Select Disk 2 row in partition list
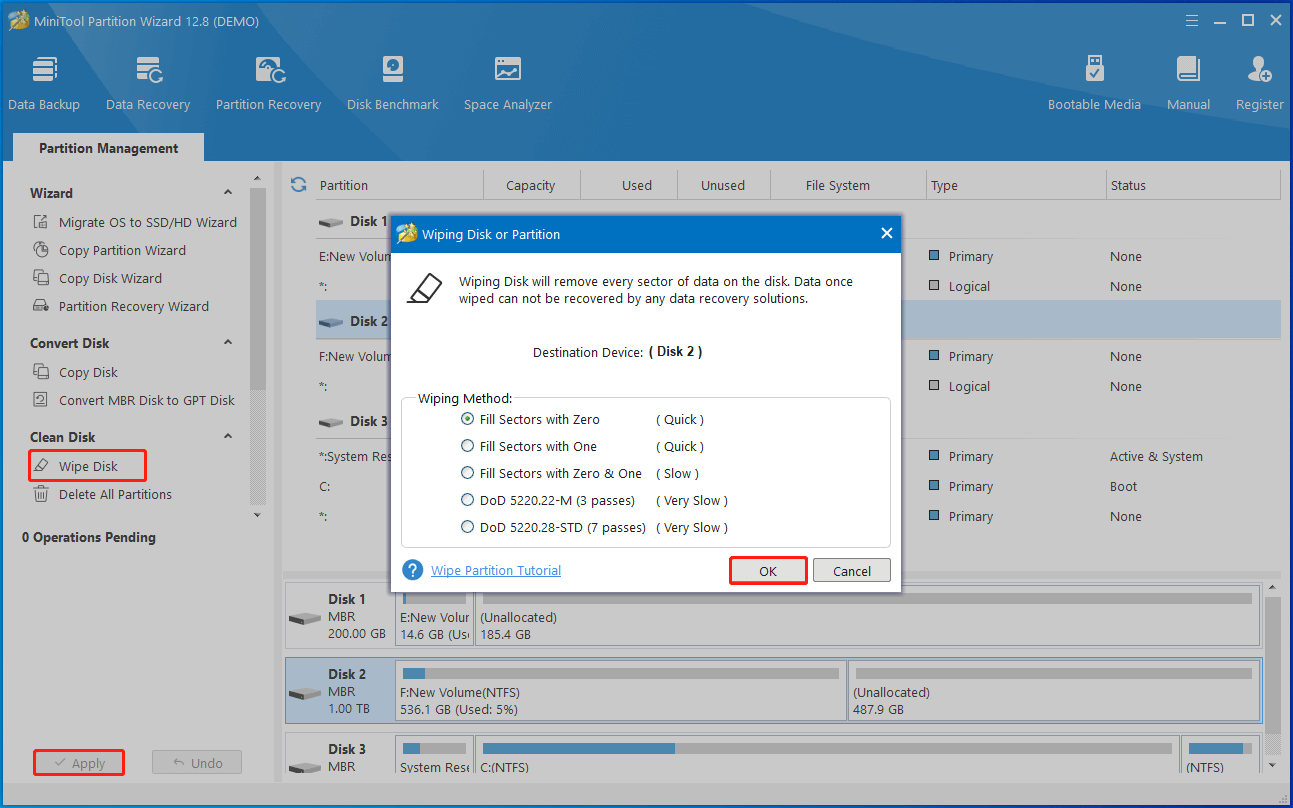This screenshot has height=808, width=1293. click(798, 321)
